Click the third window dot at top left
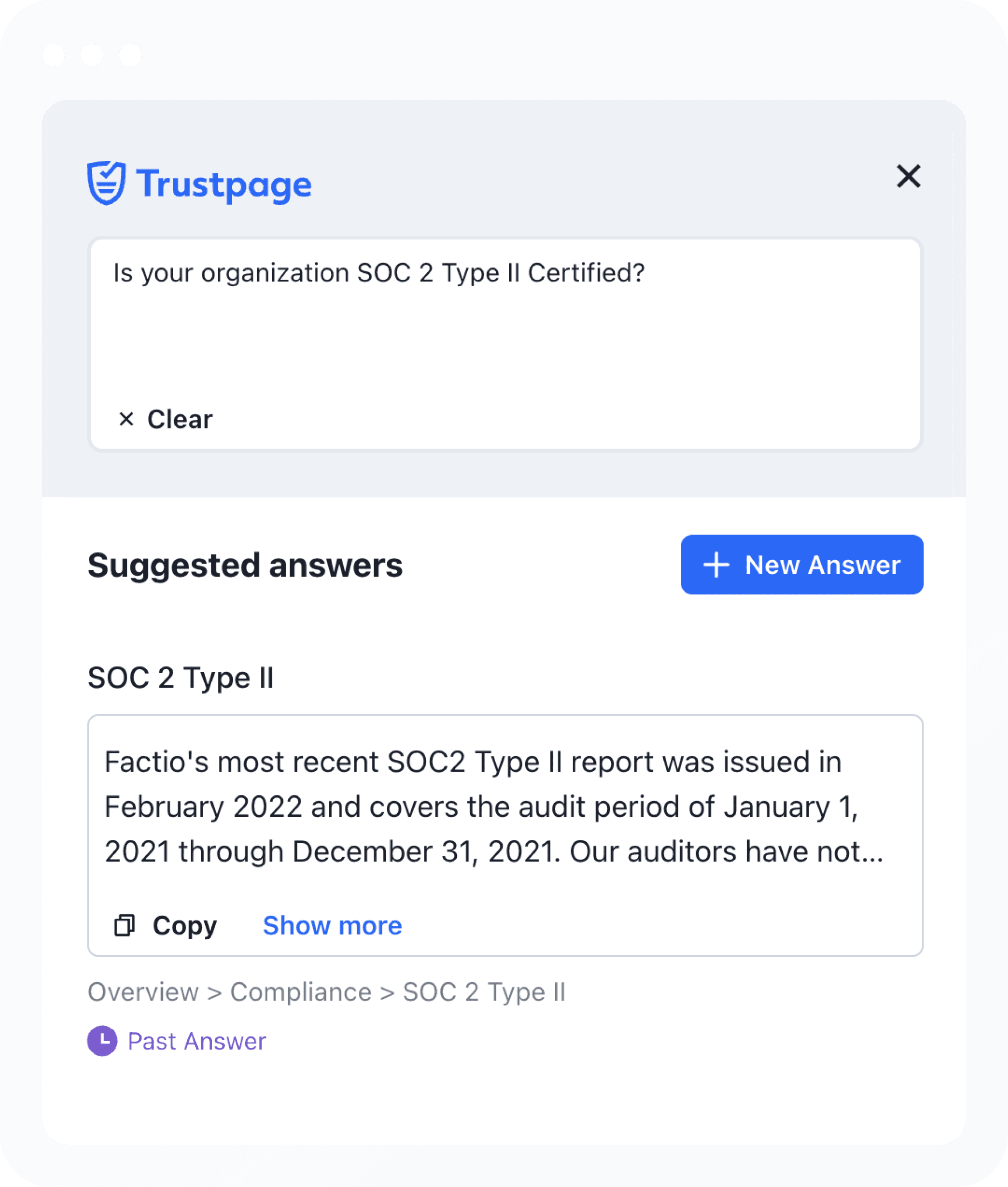 click(130, 55)
